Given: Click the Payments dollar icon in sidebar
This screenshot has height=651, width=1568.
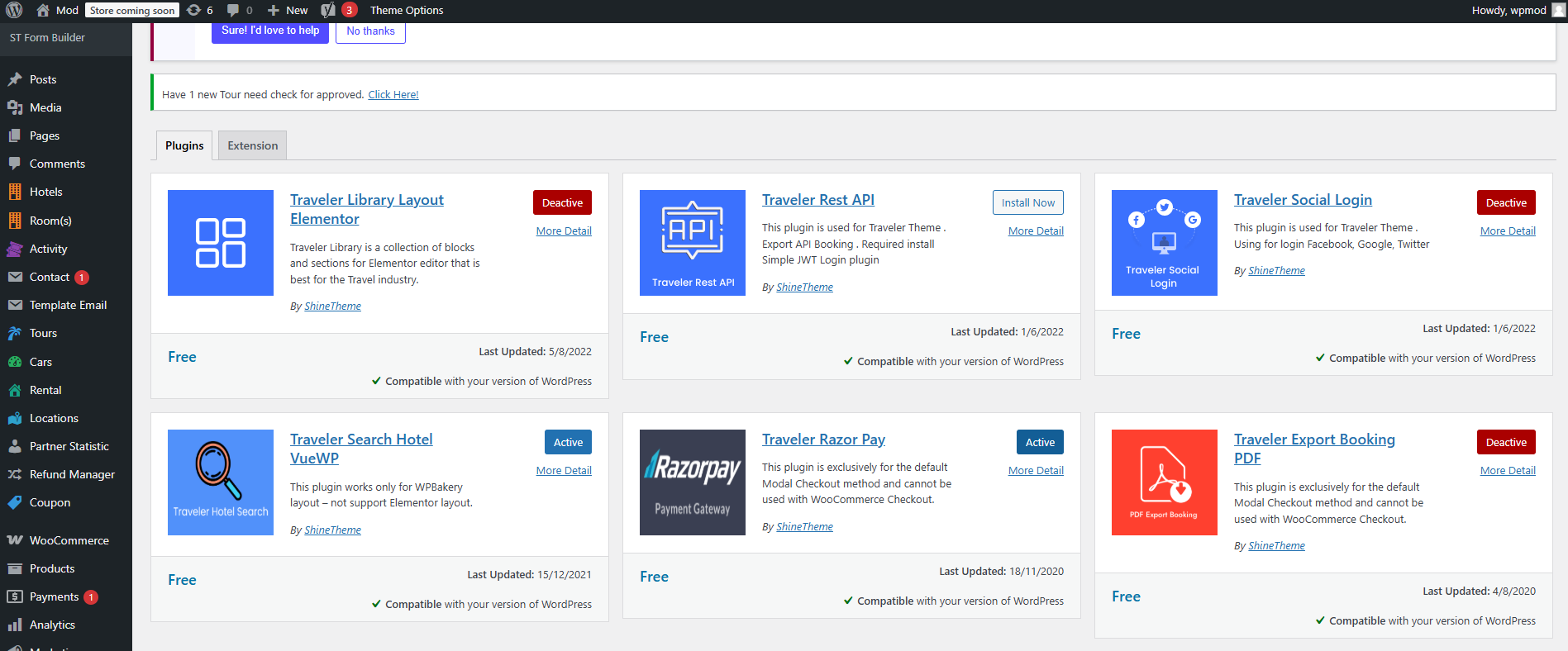Looking at the screenshot, I should [x=15, y=596].
